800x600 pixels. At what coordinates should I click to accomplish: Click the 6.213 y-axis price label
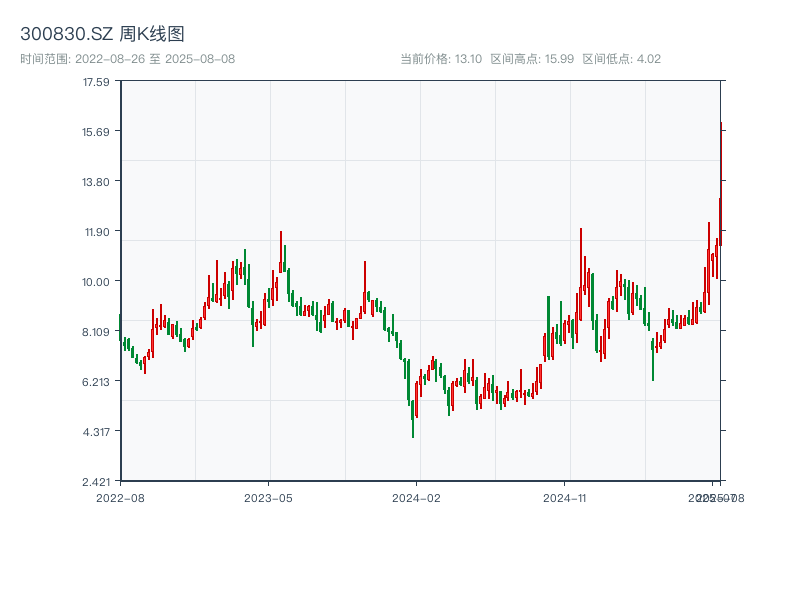click(x=96, y=381)
